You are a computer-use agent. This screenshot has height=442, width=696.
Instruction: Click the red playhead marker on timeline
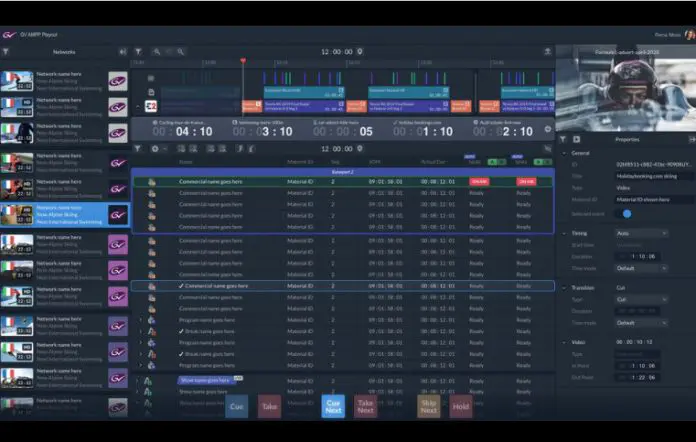(242, 61)
